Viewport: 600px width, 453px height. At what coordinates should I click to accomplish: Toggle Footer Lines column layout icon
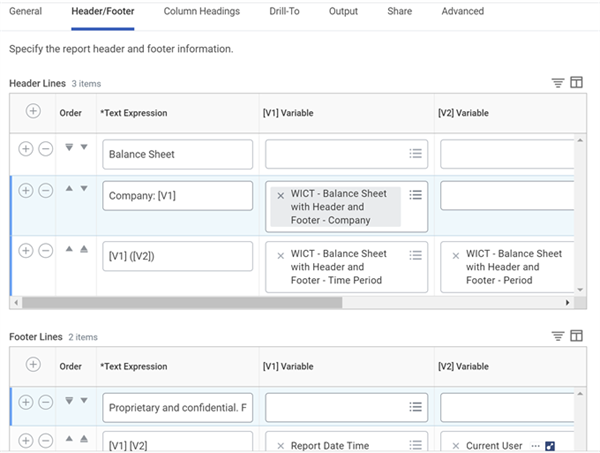[x=576, y=336]
